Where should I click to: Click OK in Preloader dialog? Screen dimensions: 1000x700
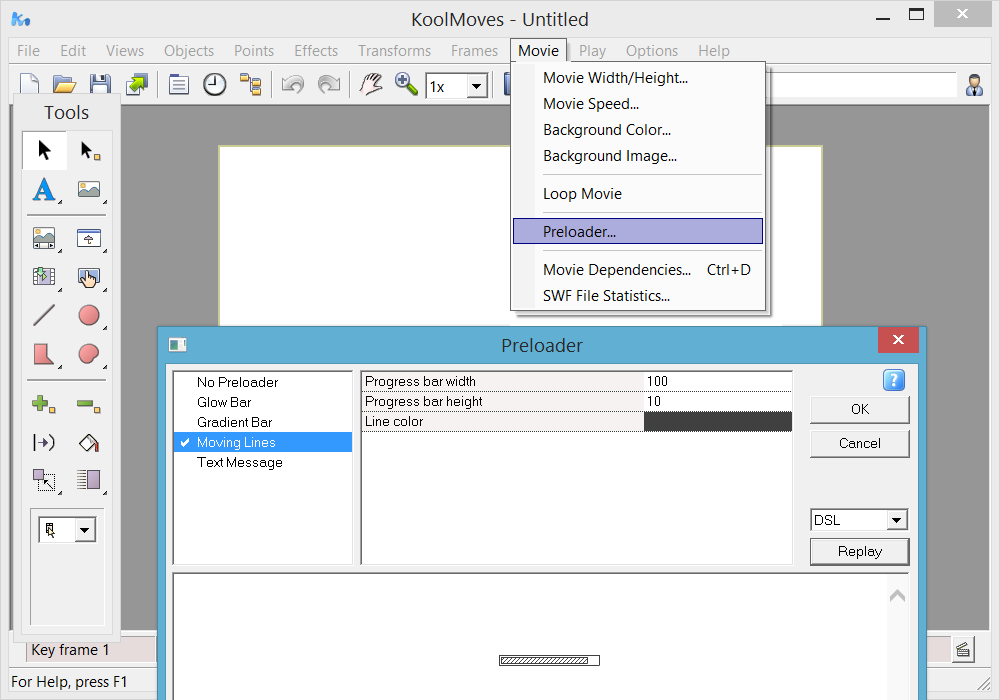(860, 409)
